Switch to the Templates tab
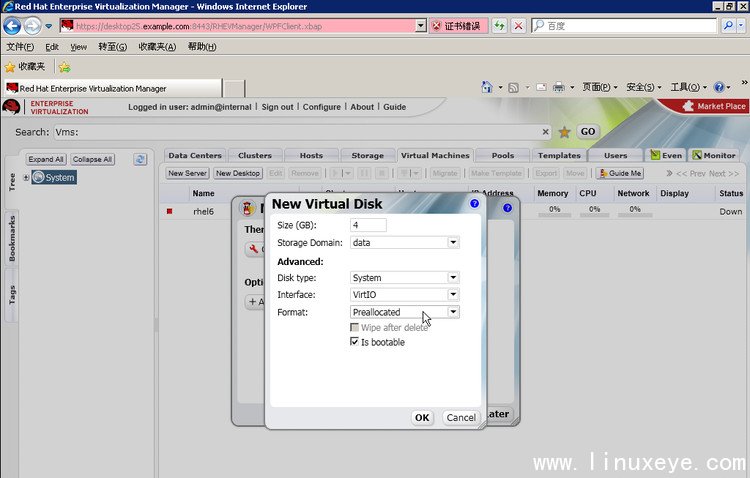750x478 pixels. [x=559, y=156]
